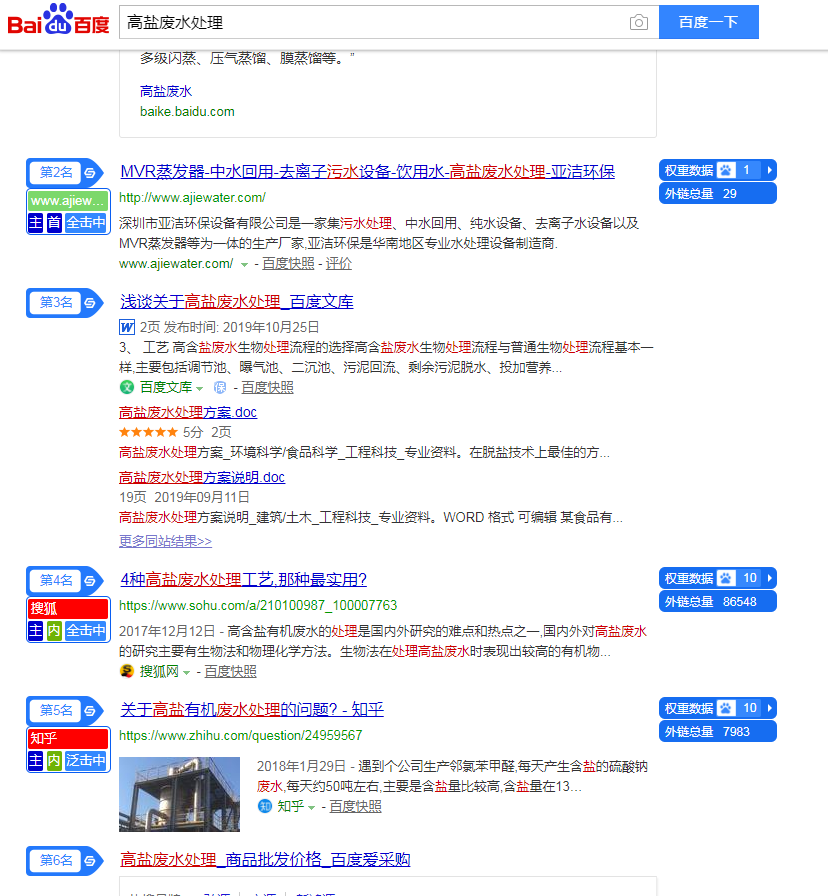This screenshot has width=828, height=896.
Task: Open the 知乎 result thumbnail image
Action: click(x=179, y=794)
